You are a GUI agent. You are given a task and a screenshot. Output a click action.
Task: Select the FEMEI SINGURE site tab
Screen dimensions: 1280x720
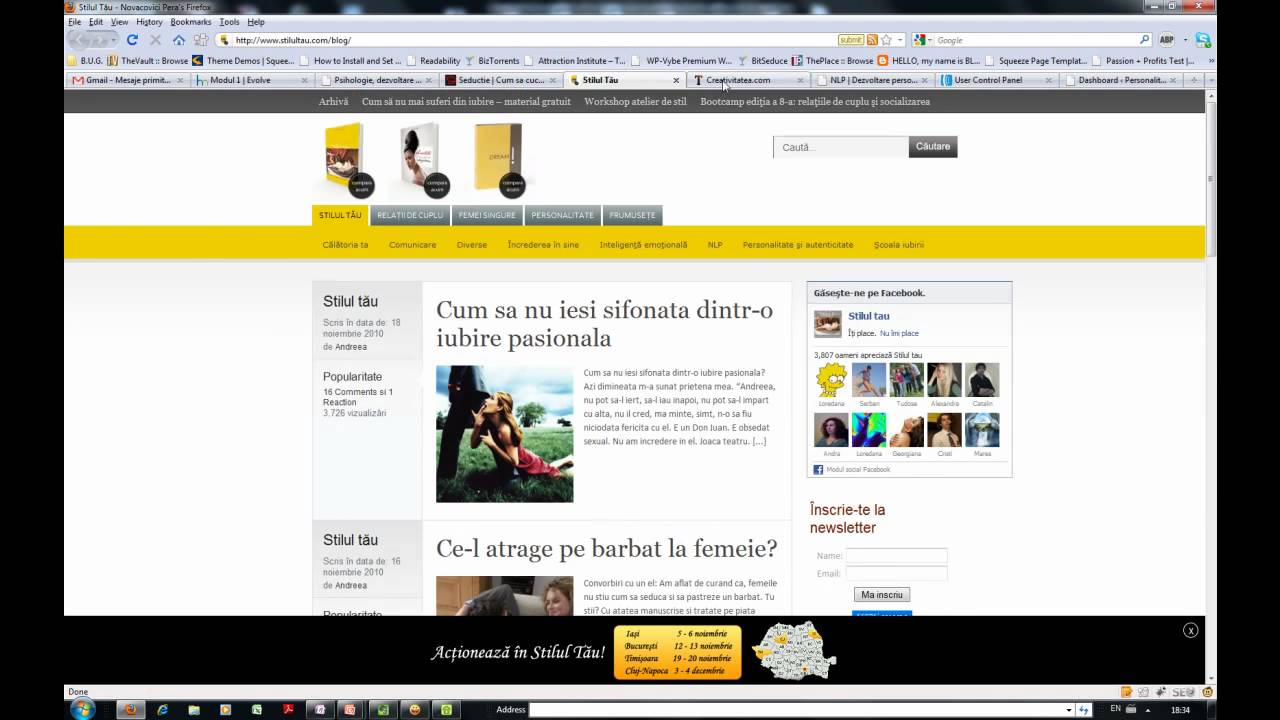(x=487, y=215)
